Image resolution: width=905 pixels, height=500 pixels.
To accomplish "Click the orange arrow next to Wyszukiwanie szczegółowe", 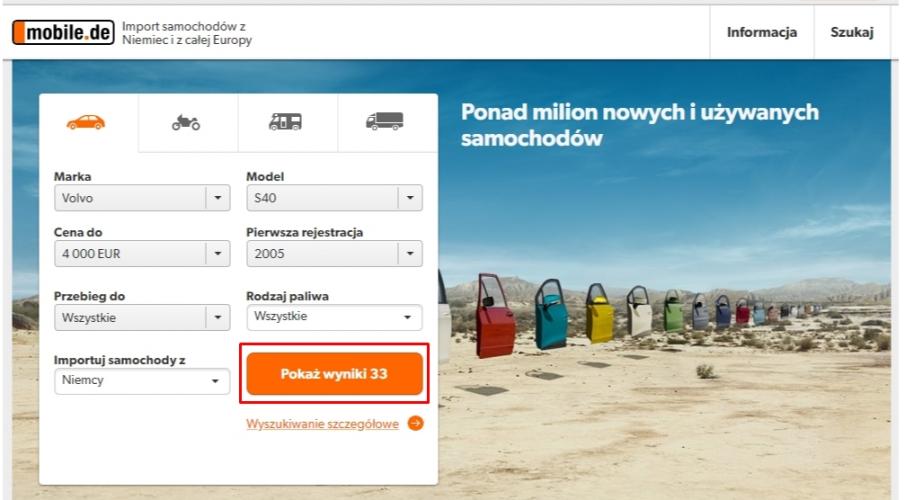I will 415,424.
